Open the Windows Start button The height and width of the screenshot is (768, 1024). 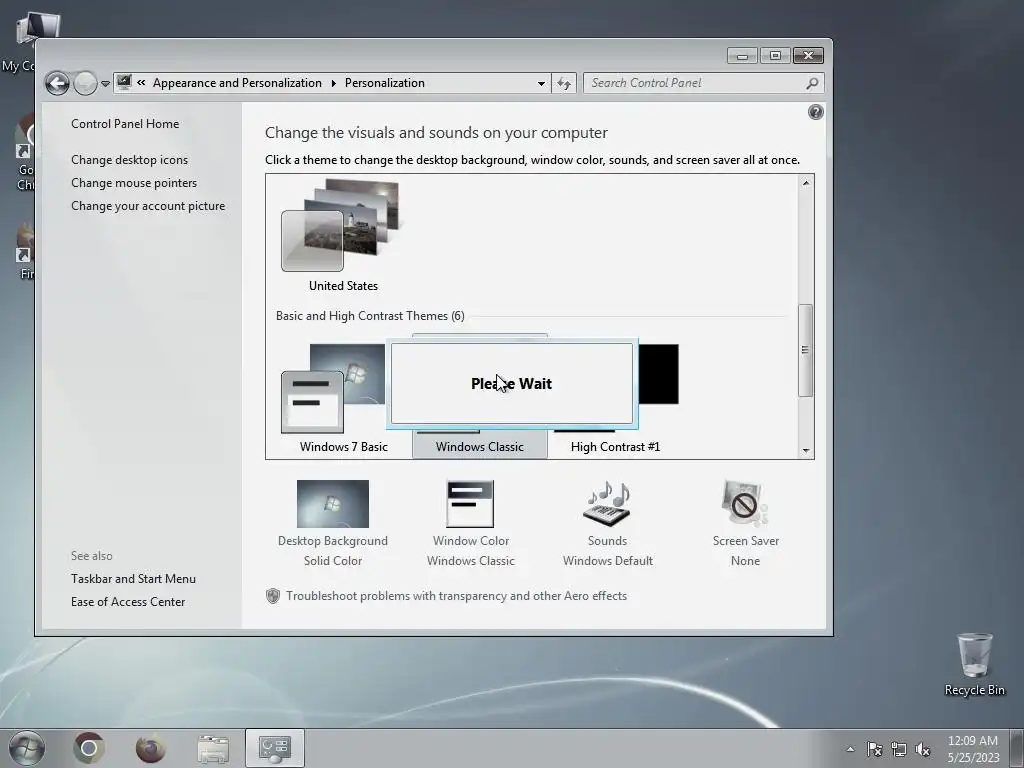[27, 748]
